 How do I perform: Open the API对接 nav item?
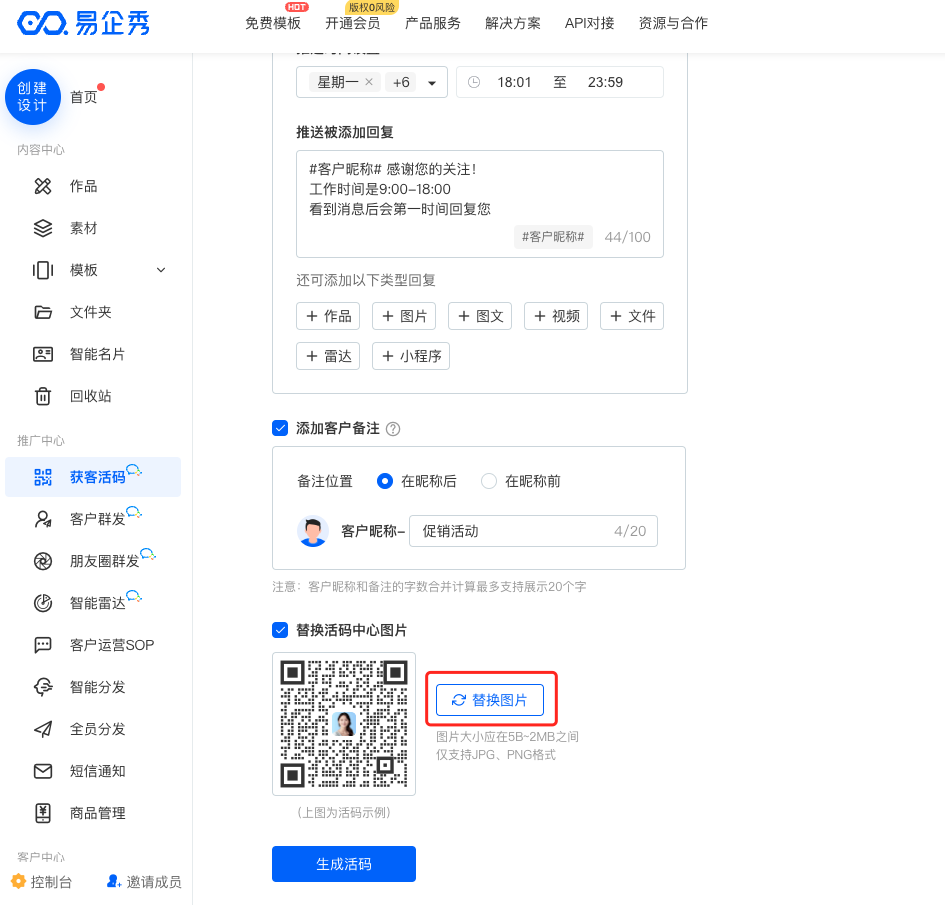coord(589,23)
